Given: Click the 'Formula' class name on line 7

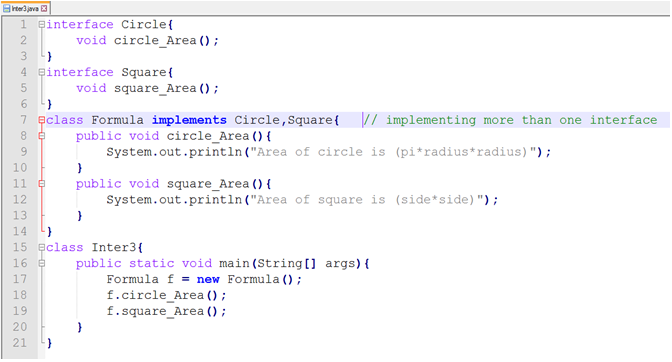Looking at the screenshot, I should 117,120.
